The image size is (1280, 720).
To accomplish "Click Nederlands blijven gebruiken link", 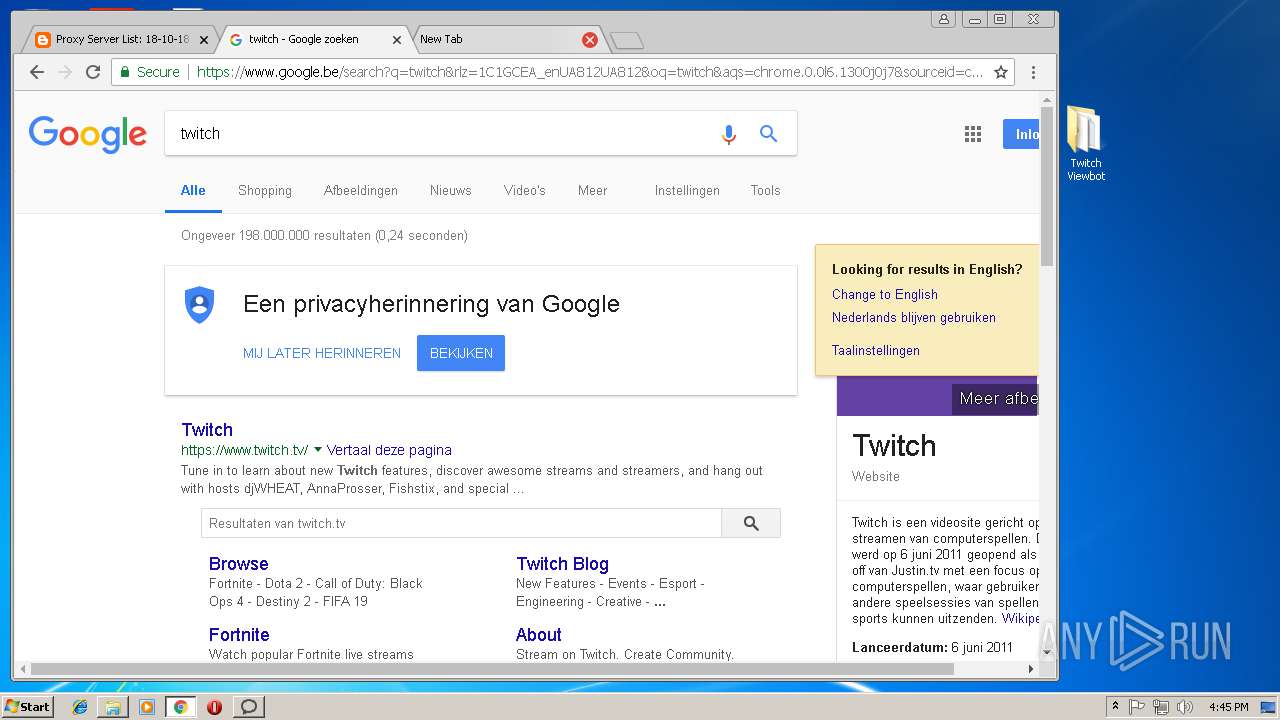I will point(914,317).
